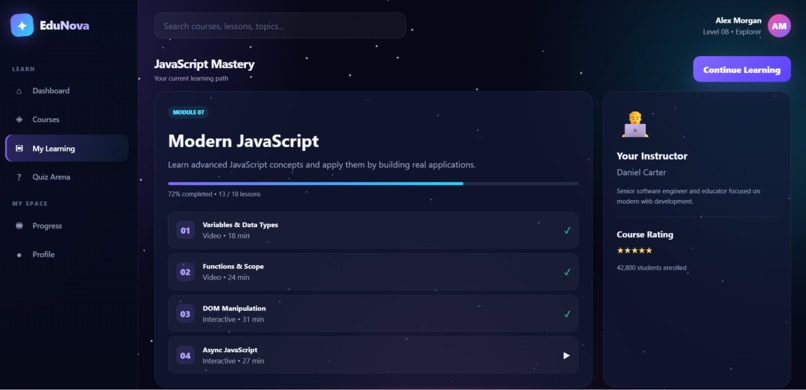Open Courses in the sidebar
Image resolution: width=806 pixels, height=390 pixels.
67,119
